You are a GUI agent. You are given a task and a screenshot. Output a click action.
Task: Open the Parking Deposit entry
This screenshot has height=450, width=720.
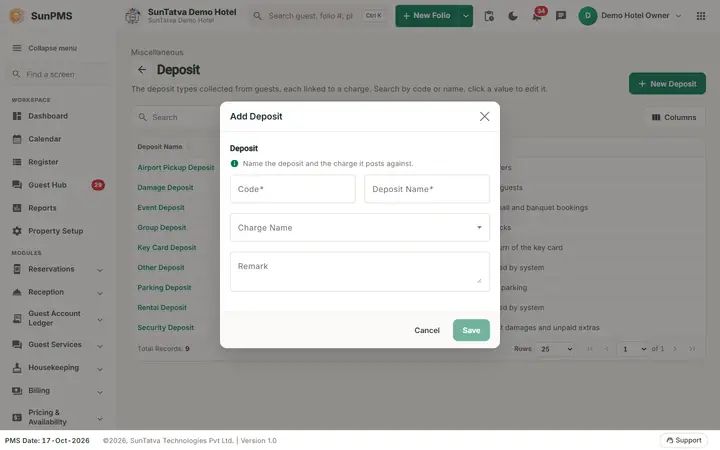tap(164, 287)
